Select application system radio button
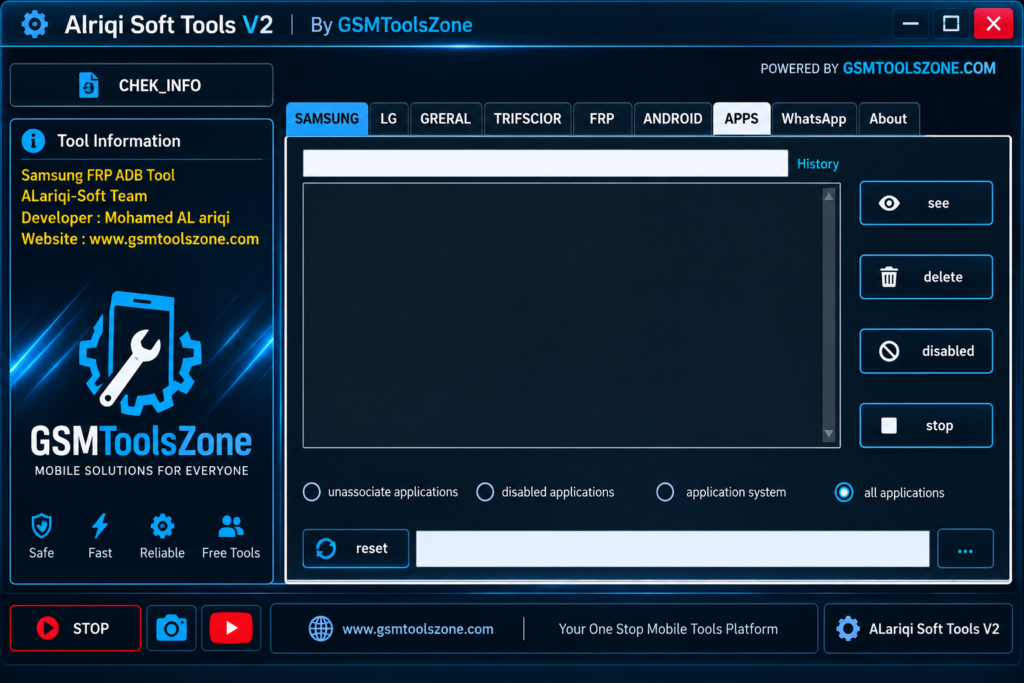Screen dimensions: 1024x683 pos(665,492)
